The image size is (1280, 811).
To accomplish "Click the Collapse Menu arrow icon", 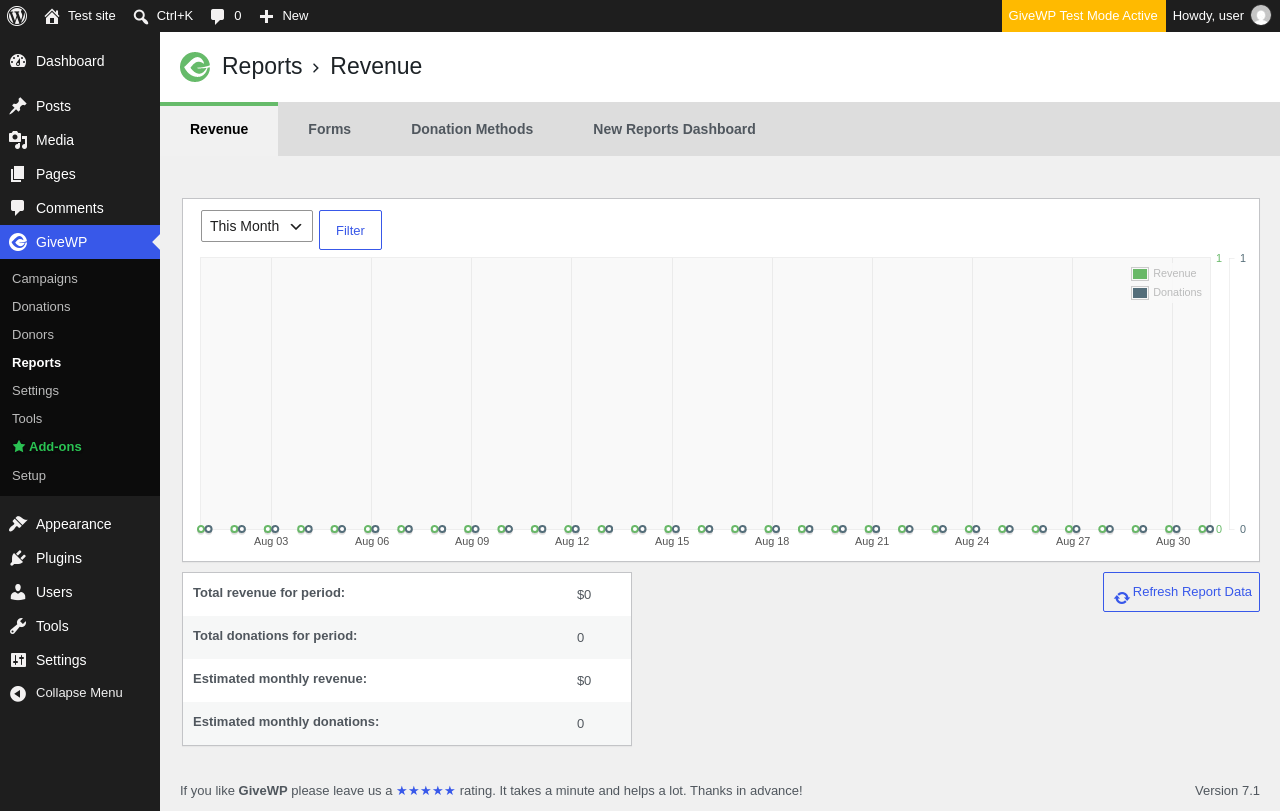I will click(x=18, y=693).
